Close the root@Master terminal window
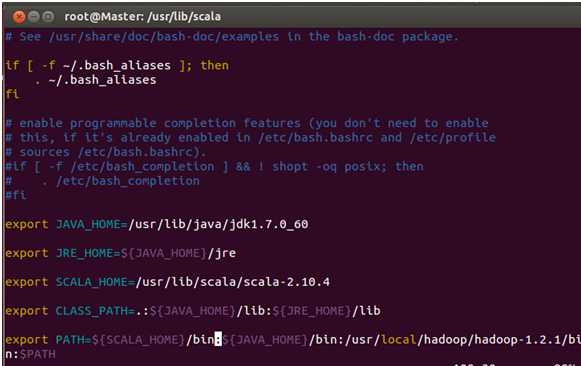581x366 pixels. tap(19, 17)
